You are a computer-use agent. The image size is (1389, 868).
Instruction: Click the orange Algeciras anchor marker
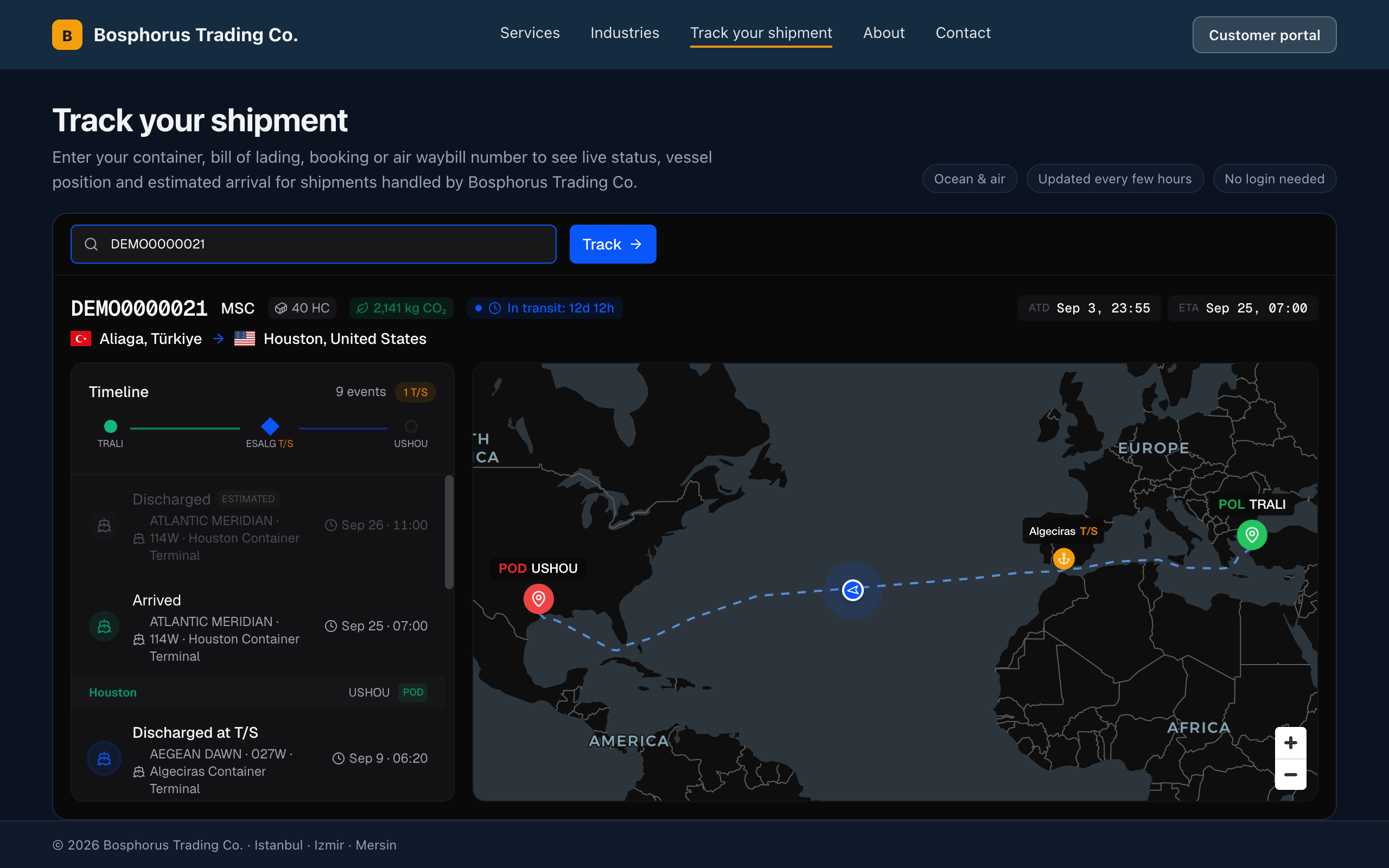[x=1063, y=558]
